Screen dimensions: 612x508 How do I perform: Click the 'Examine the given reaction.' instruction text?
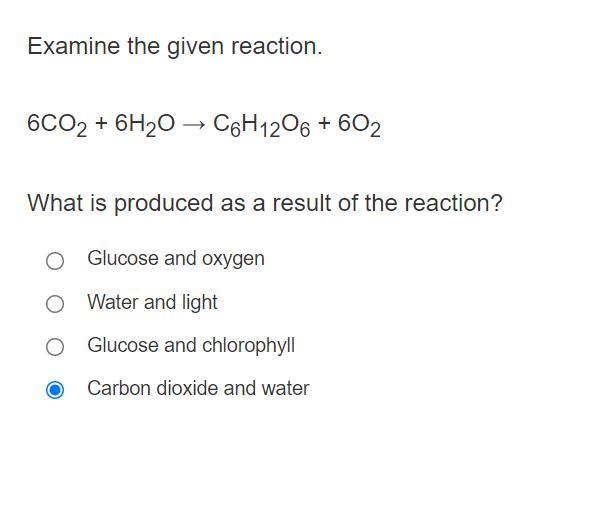click(x=175, y=47)
